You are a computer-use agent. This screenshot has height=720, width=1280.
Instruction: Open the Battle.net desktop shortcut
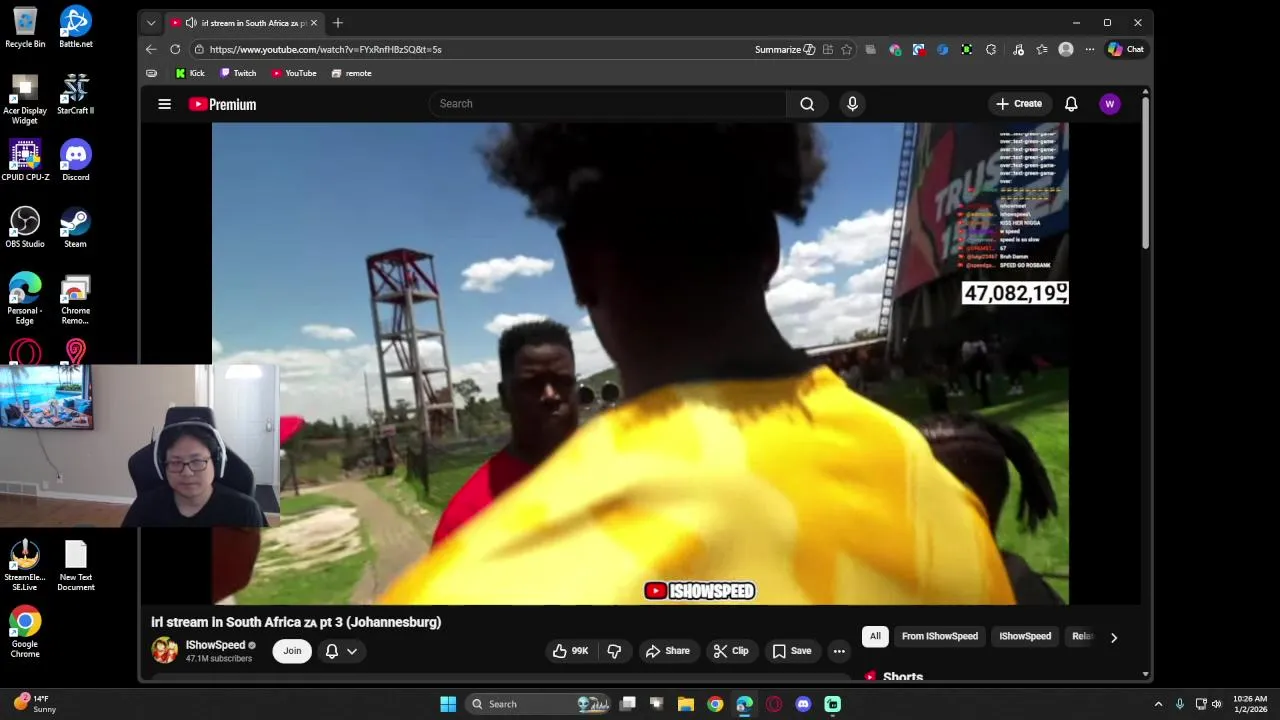(76, 27)
